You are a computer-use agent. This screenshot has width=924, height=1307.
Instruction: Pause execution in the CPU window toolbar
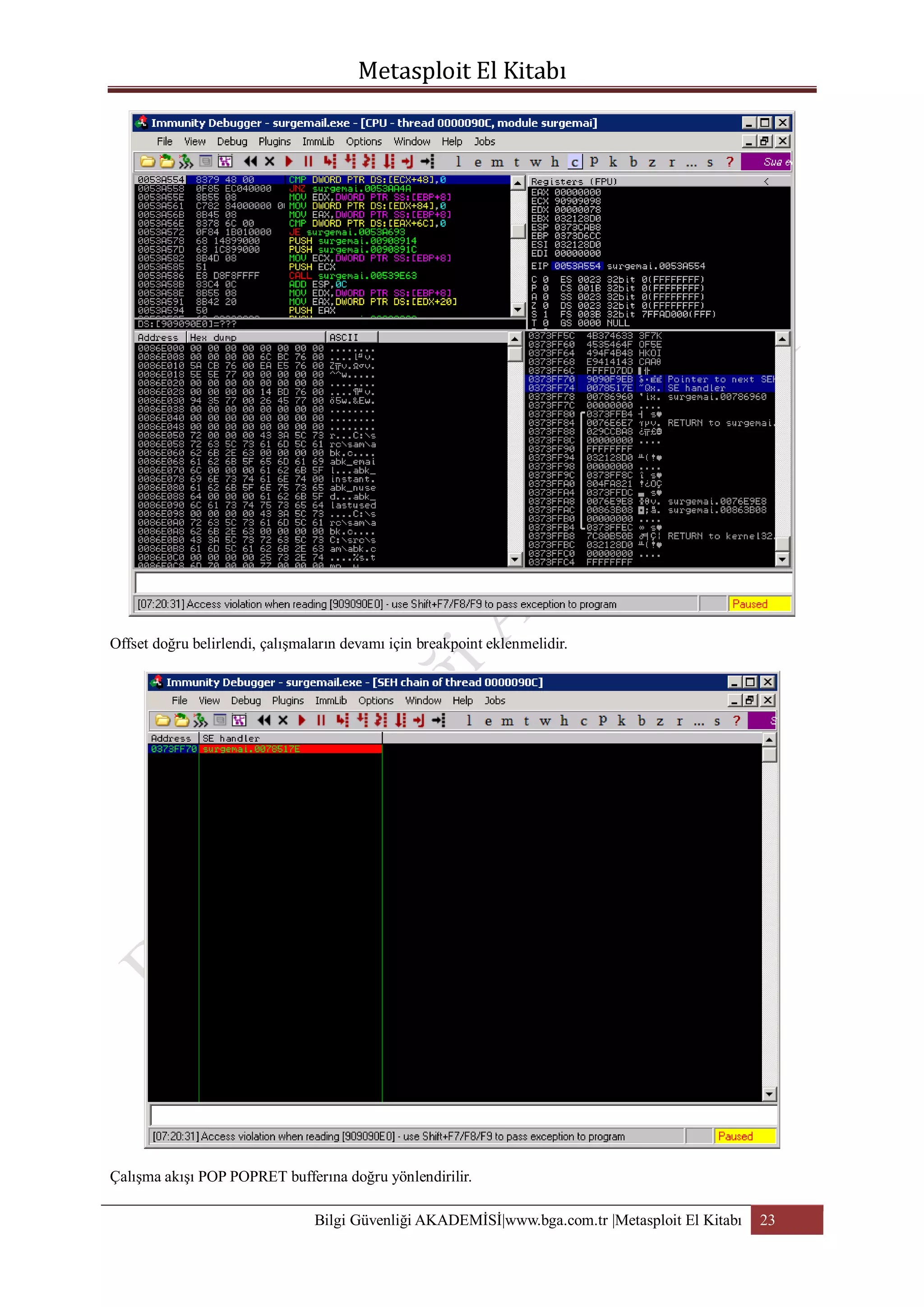coord(308,162)
